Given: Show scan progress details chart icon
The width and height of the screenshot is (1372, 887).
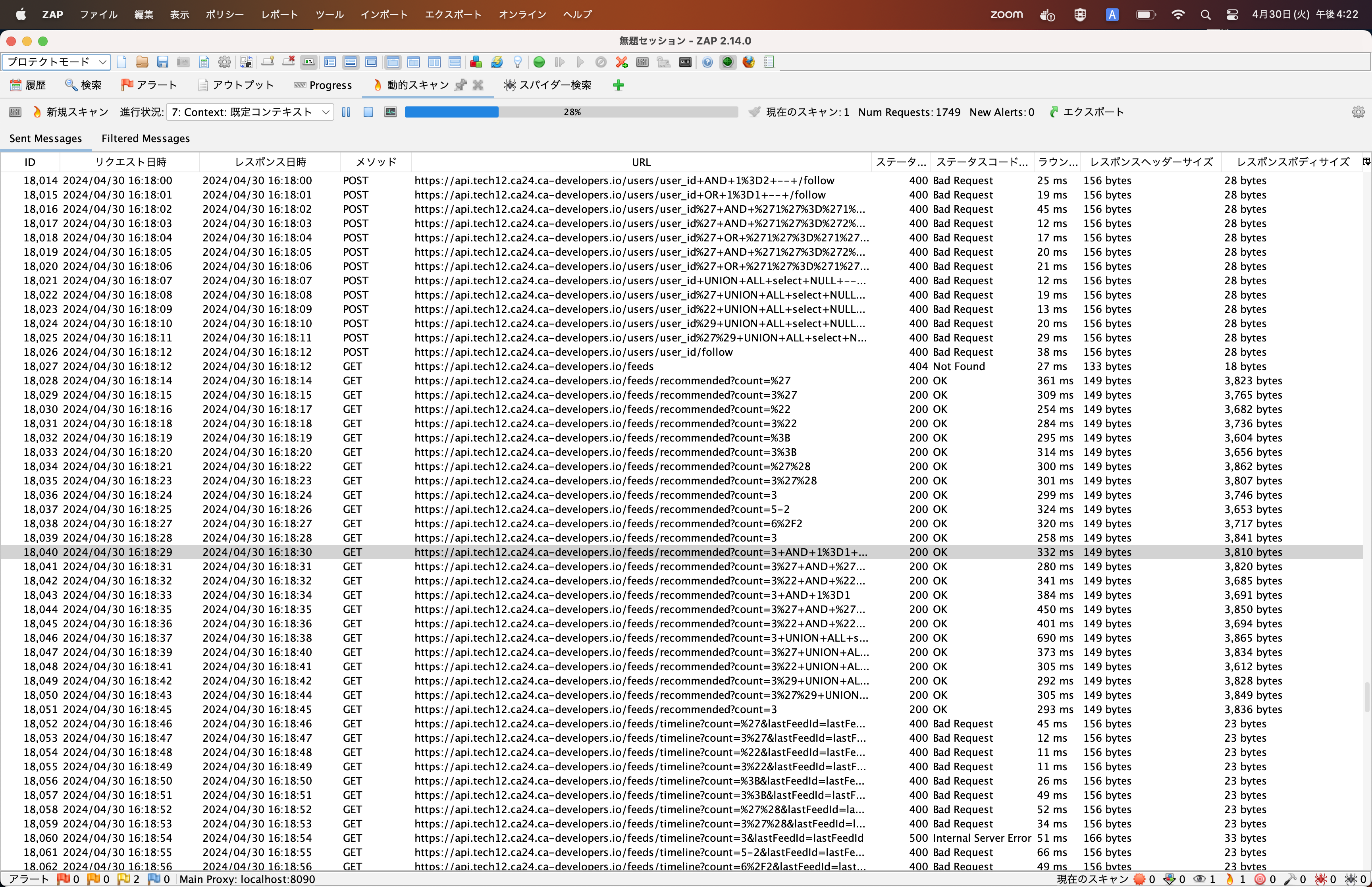Looking at the screenshot, I should pyautogui.click(x=390, y=112).
